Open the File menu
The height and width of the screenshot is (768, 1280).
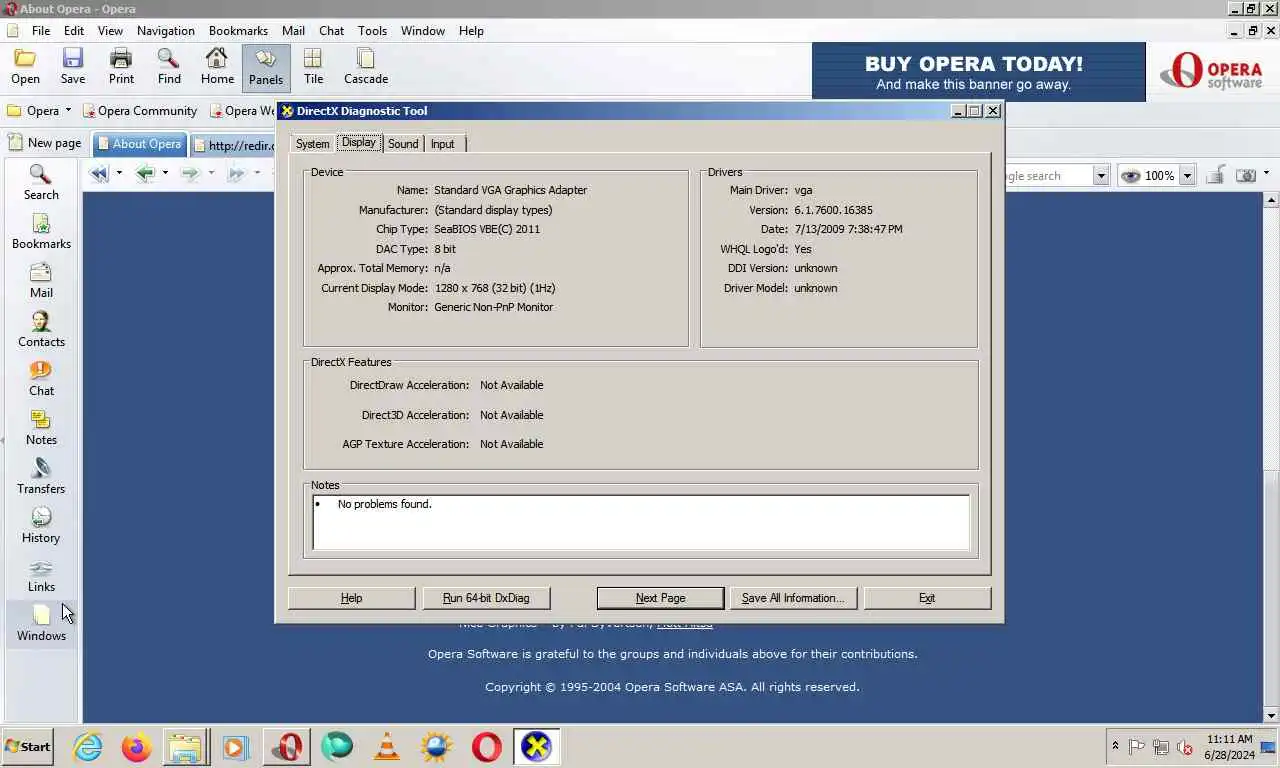coord(41,31)
